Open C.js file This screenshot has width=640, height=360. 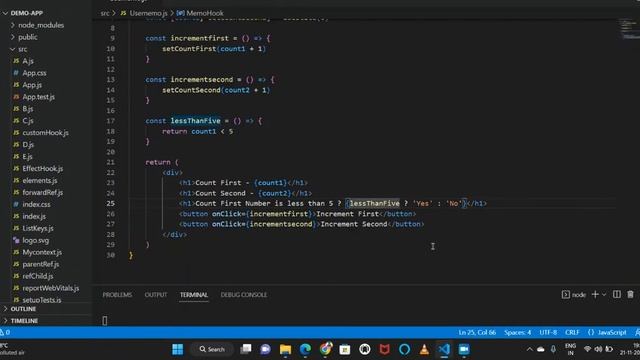28,121
